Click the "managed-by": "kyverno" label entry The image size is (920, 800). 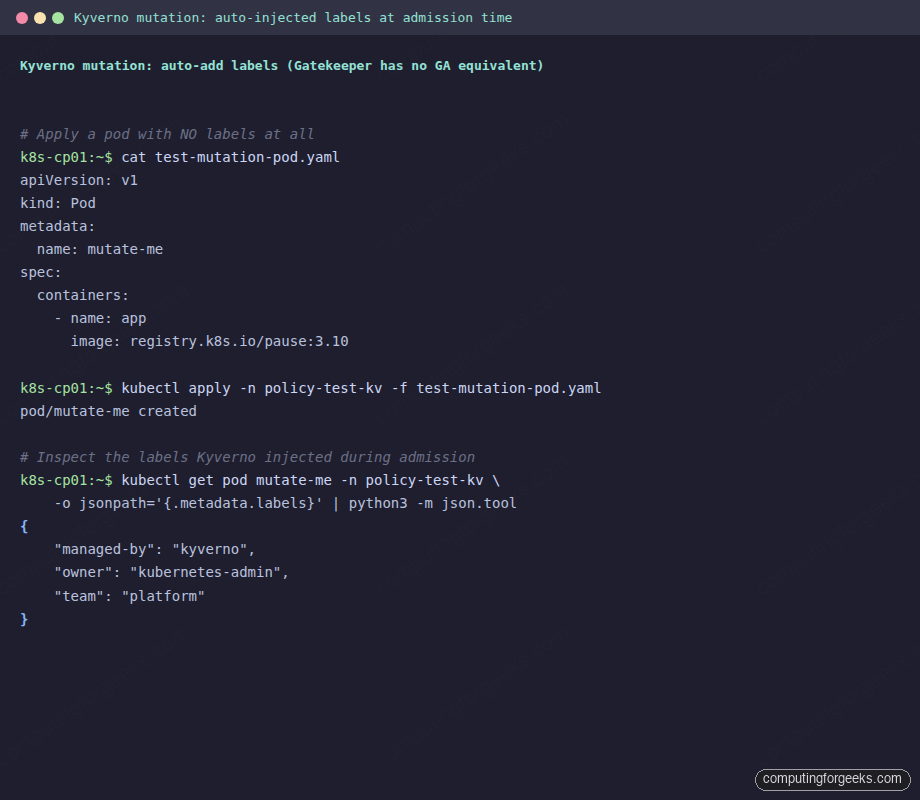coord(155,549)
